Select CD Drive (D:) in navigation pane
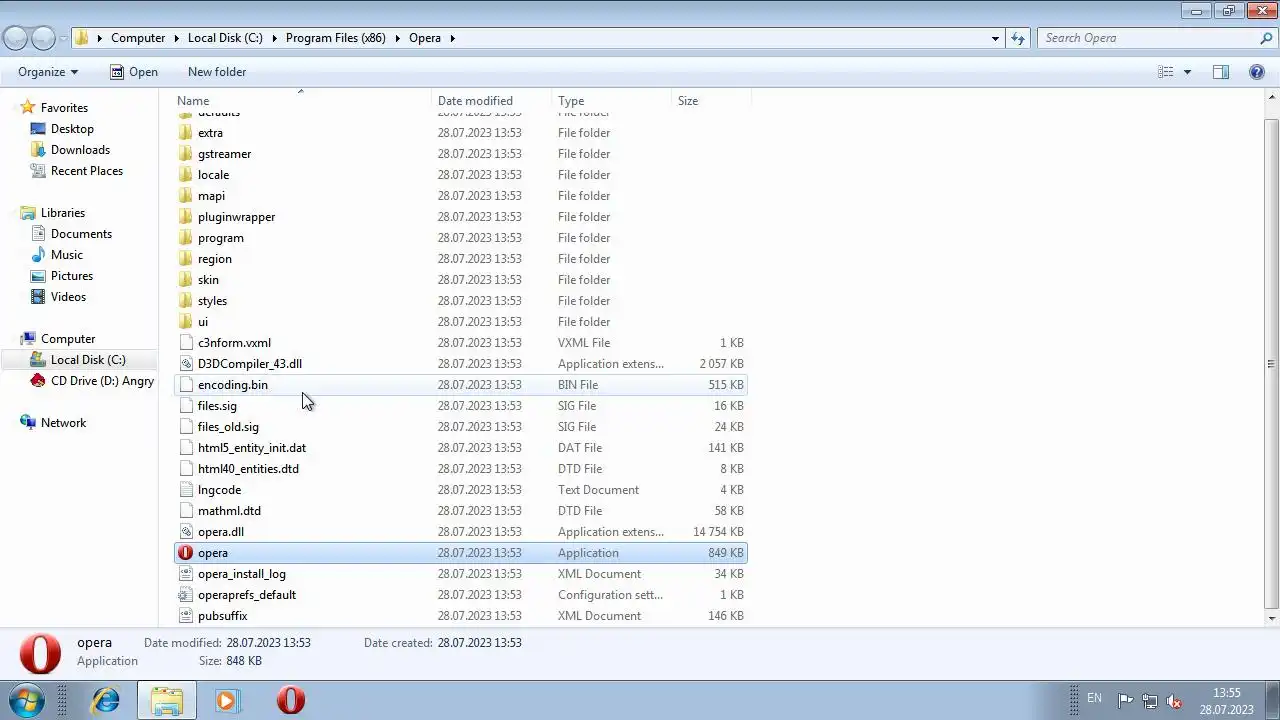This screenshot has width=1280, height=720. pos(102,381)
